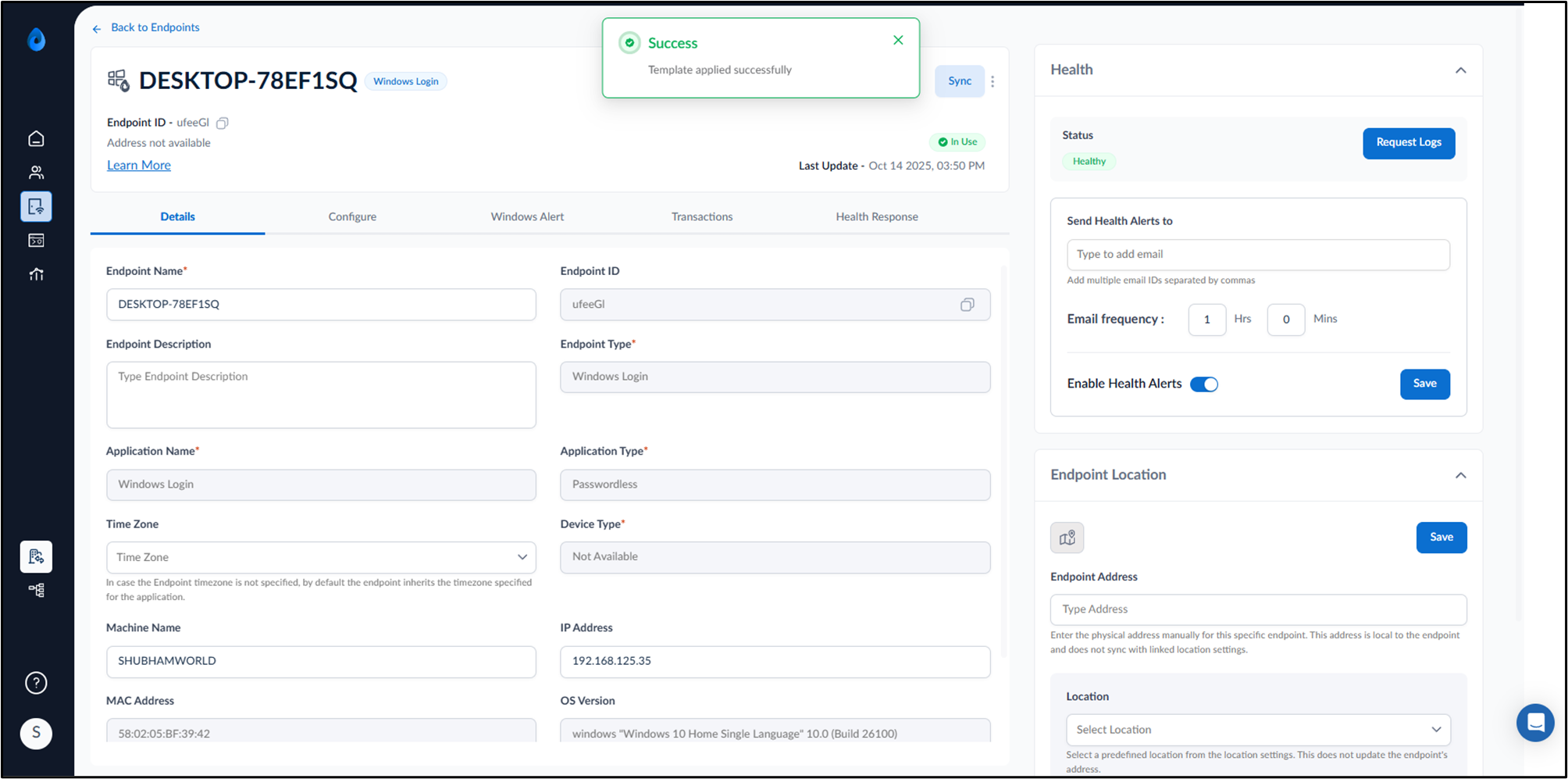Select the highlighted Endpoints sidebar icon
Viewport: 1568px width, 779px height.
(36, 206)
